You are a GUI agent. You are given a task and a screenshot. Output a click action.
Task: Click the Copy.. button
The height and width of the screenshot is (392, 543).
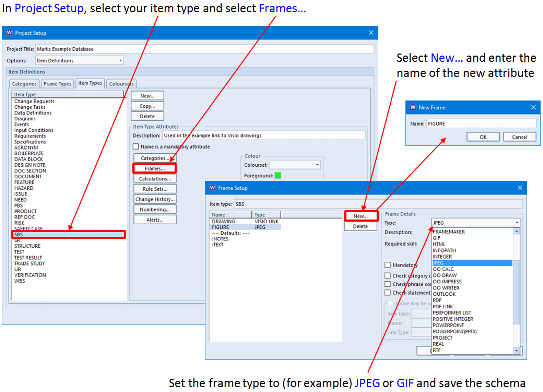click(x=147, y=106)
